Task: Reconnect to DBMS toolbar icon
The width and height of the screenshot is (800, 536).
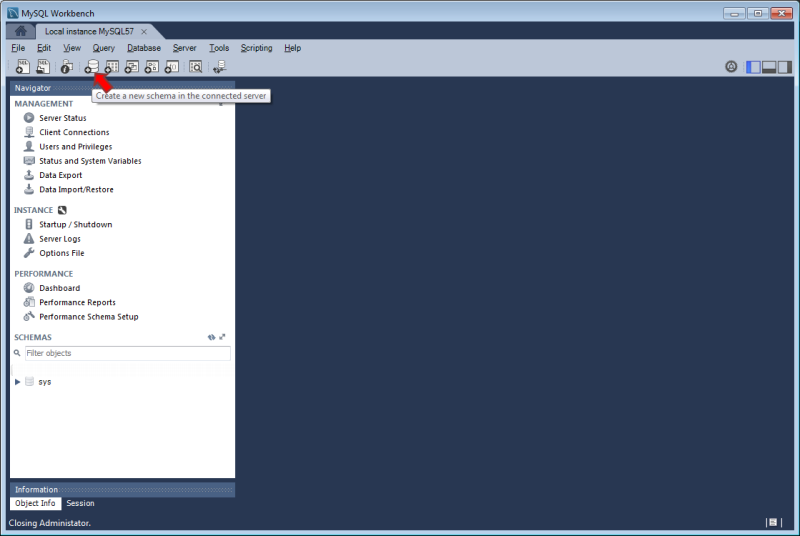Action: pos(219,66)
